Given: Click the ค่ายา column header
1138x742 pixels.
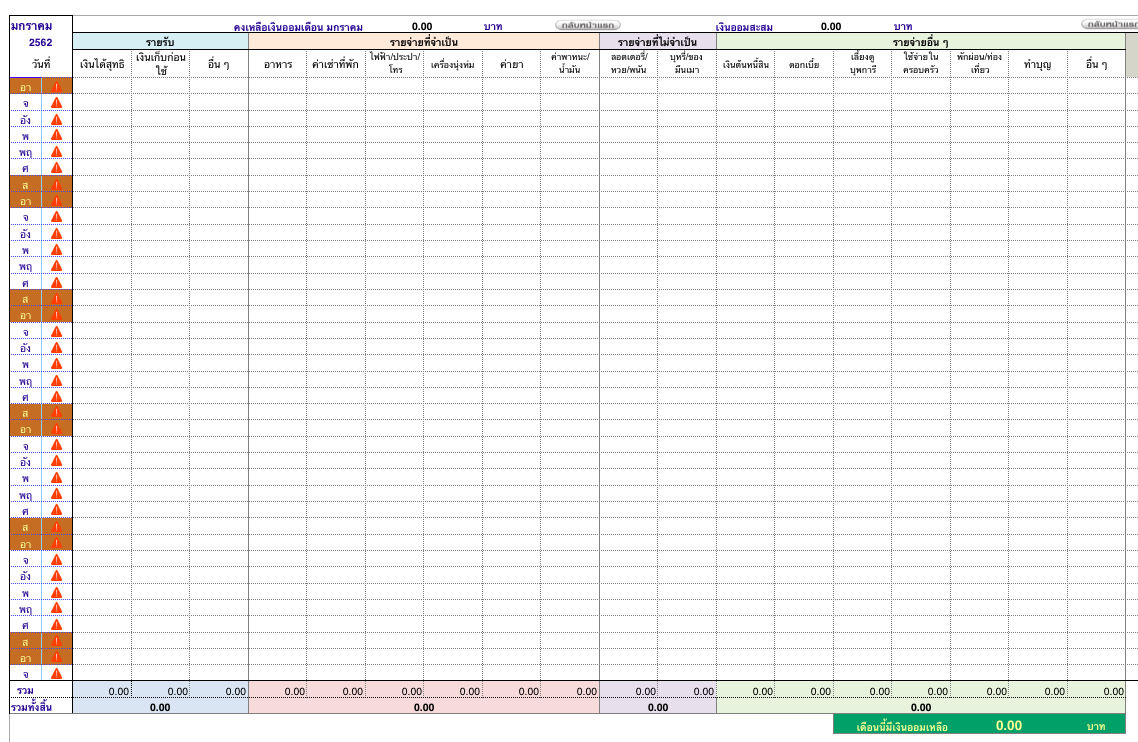Looking at the screenshot, I should (x=511, y=64).
